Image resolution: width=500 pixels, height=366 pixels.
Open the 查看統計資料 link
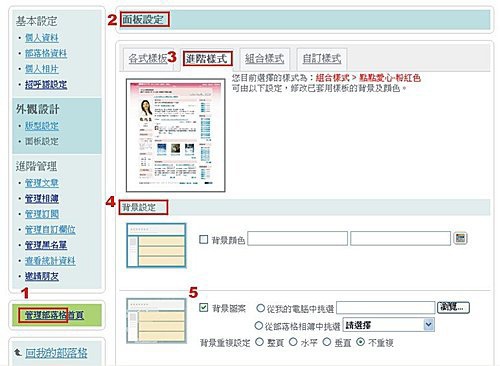point(50,261)
